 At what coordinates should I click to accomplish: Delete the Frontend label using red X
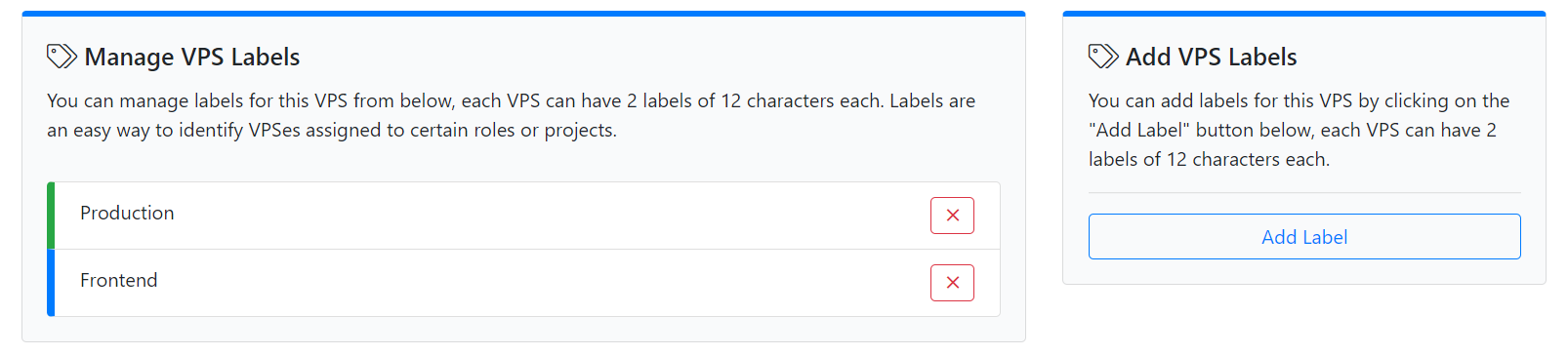(952, 283)
